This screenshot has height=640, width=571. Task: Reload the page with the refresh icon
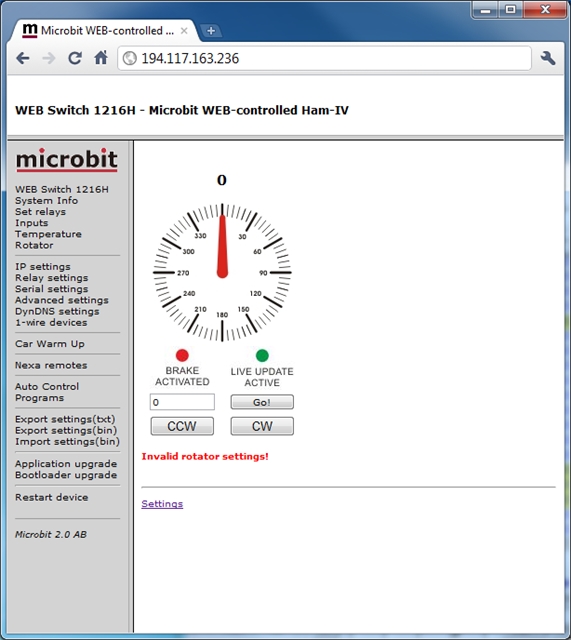tap(75, 58)
